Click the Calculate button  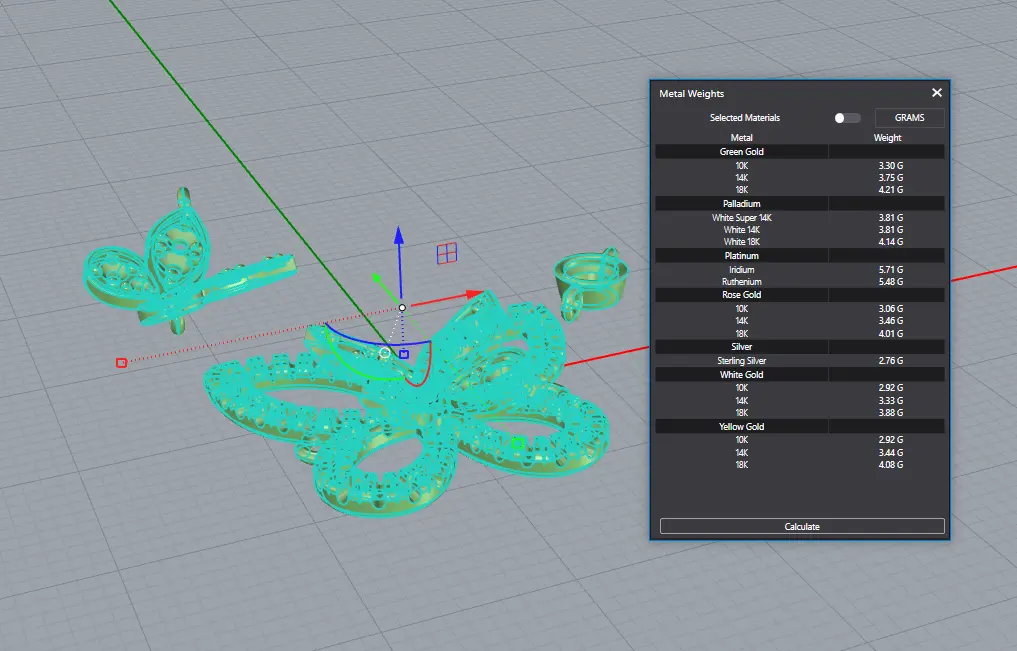click(802, 526)
